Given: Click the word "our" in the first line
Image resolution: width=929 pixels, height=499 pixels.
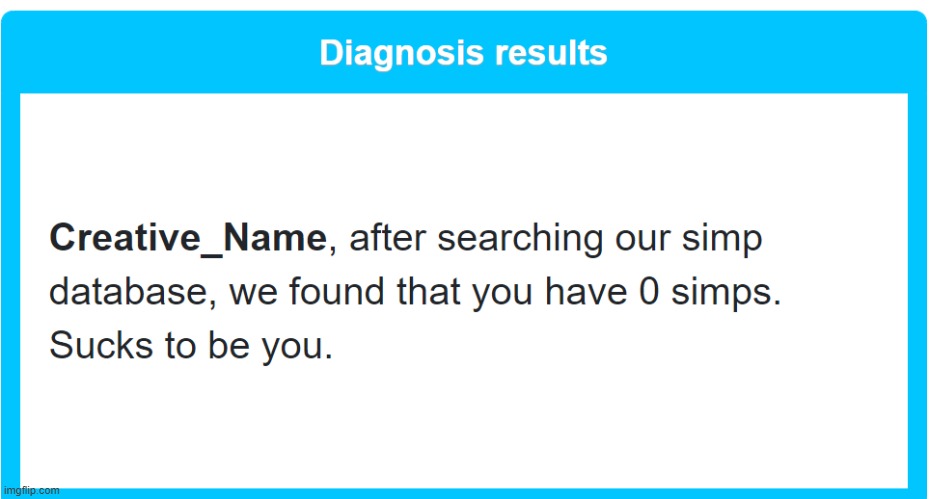Looking at the screenshot, I should [642, 239].
